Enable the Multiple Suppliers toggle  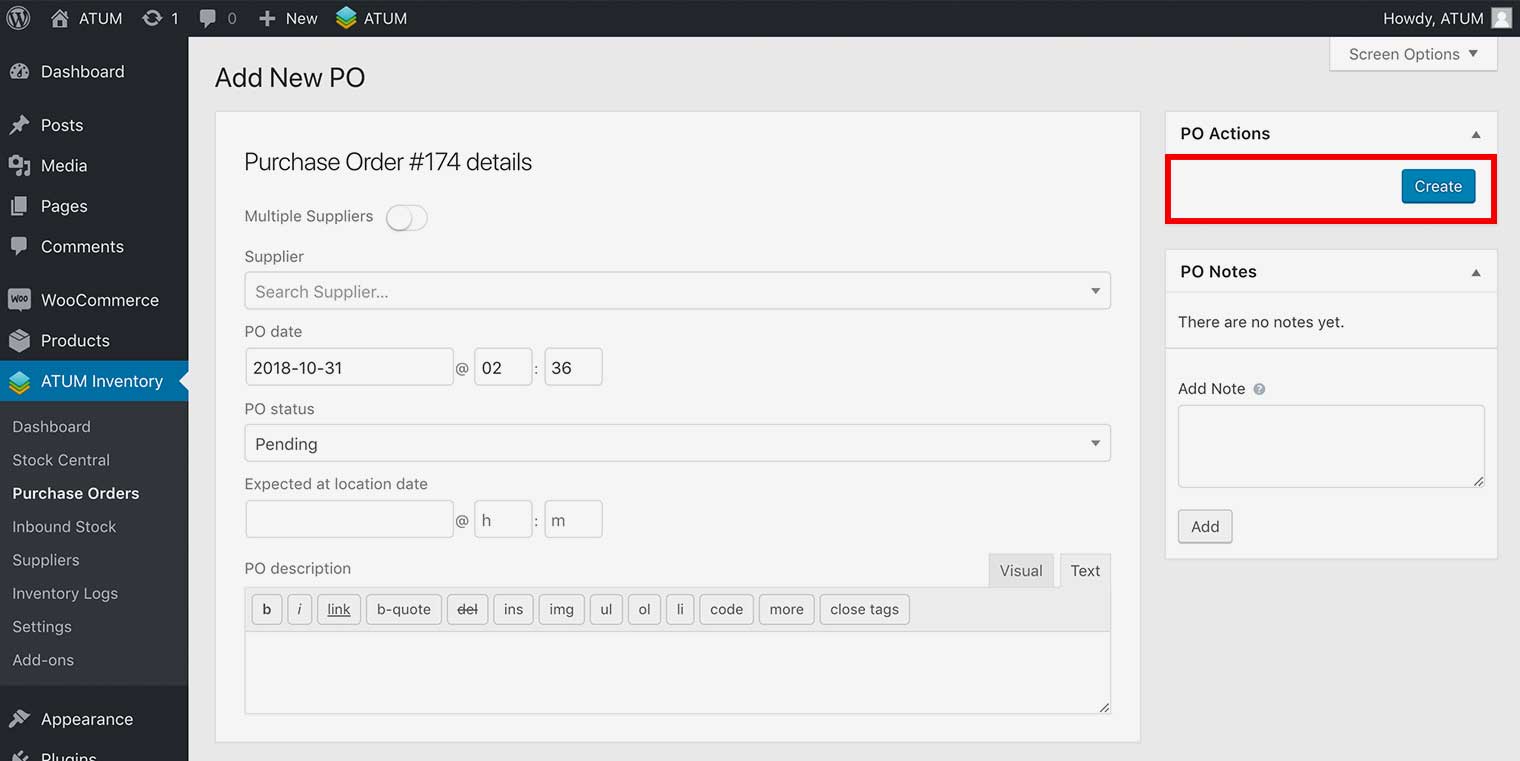pyautogui.click(x=407, y=217)
